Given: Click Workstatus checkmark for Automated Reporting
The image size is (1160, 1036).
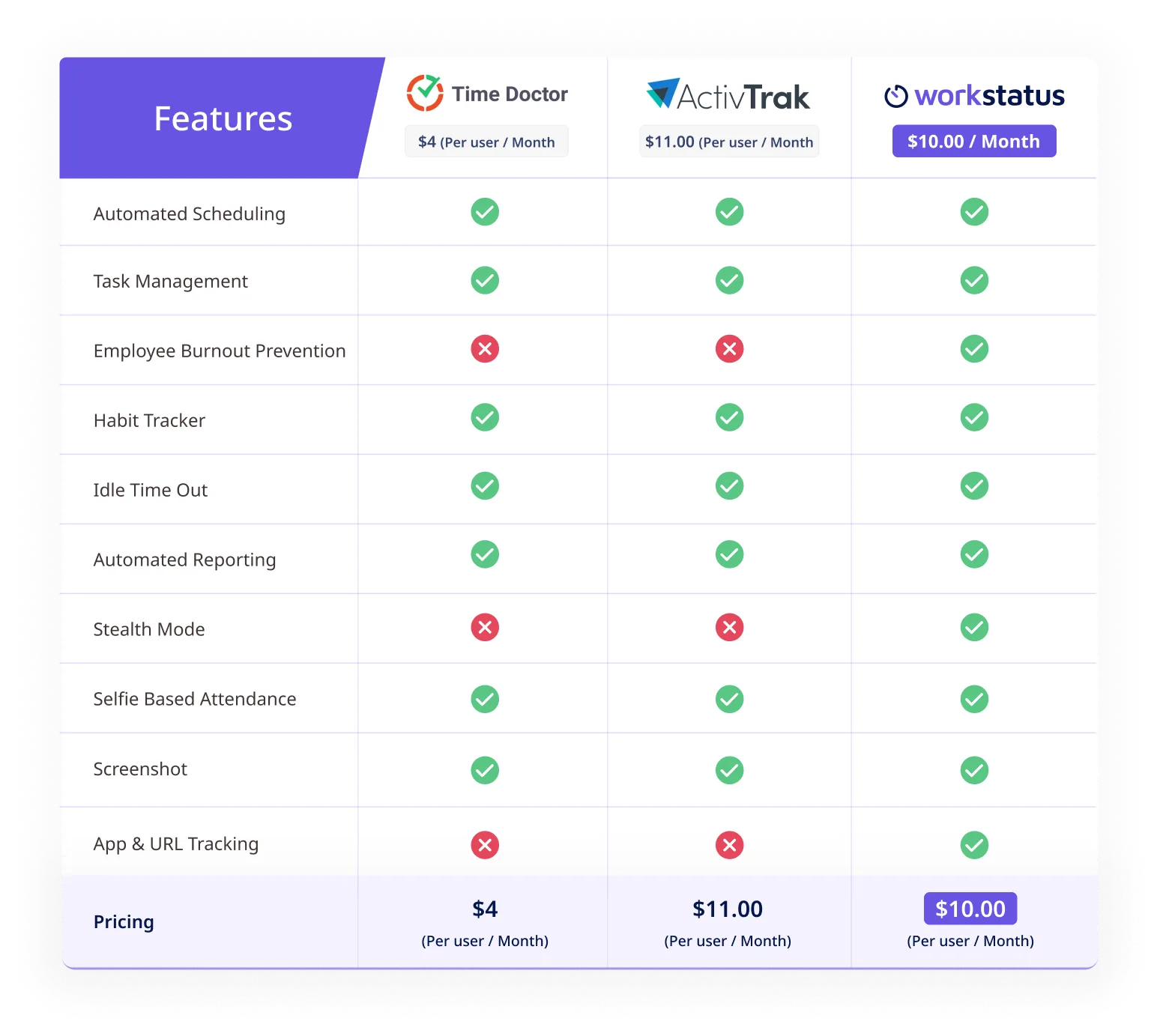Looking at the screenshot, I should (974, 554).
